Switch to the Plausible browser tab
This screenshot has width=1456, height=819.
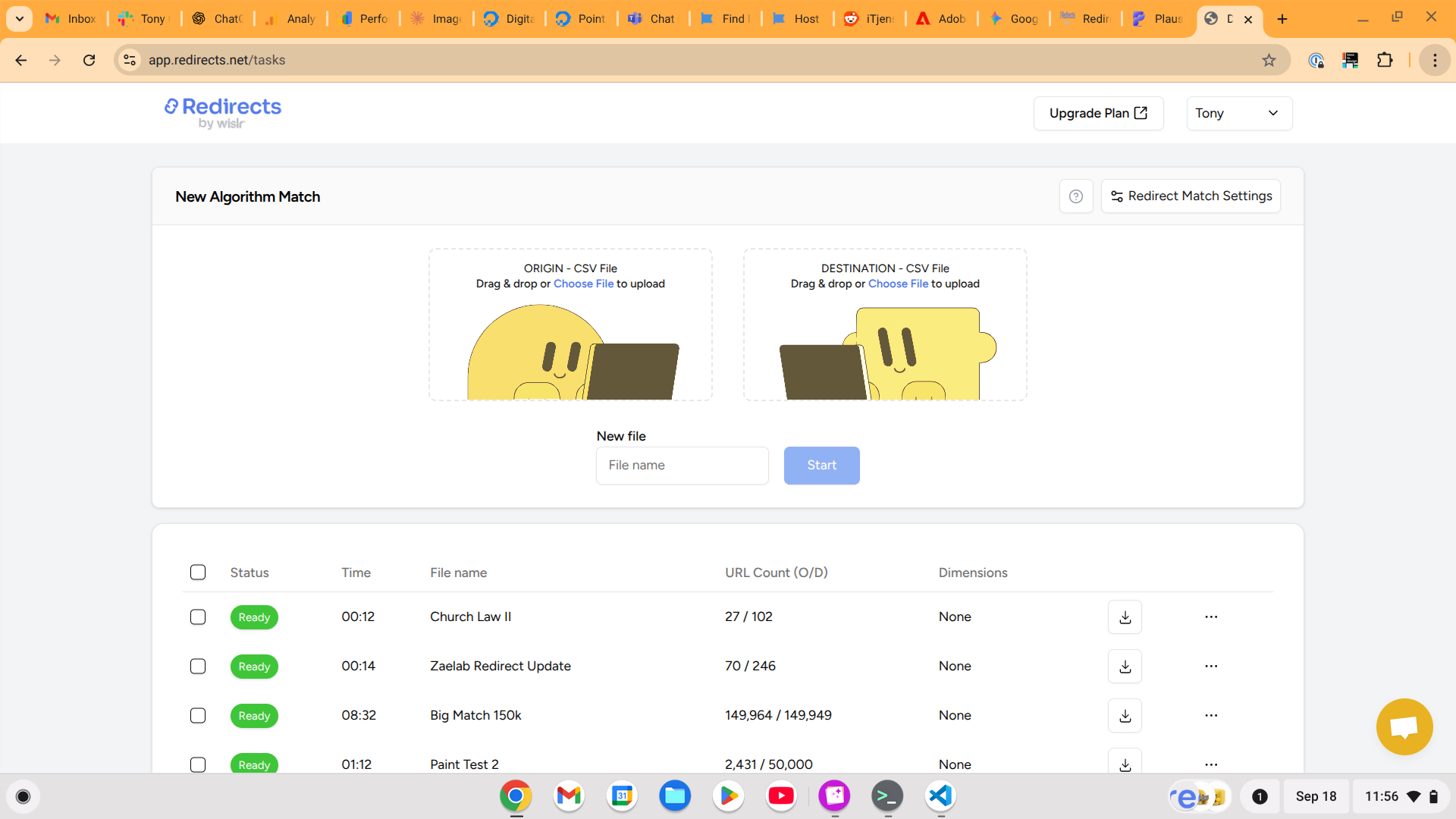(1158, 19)
